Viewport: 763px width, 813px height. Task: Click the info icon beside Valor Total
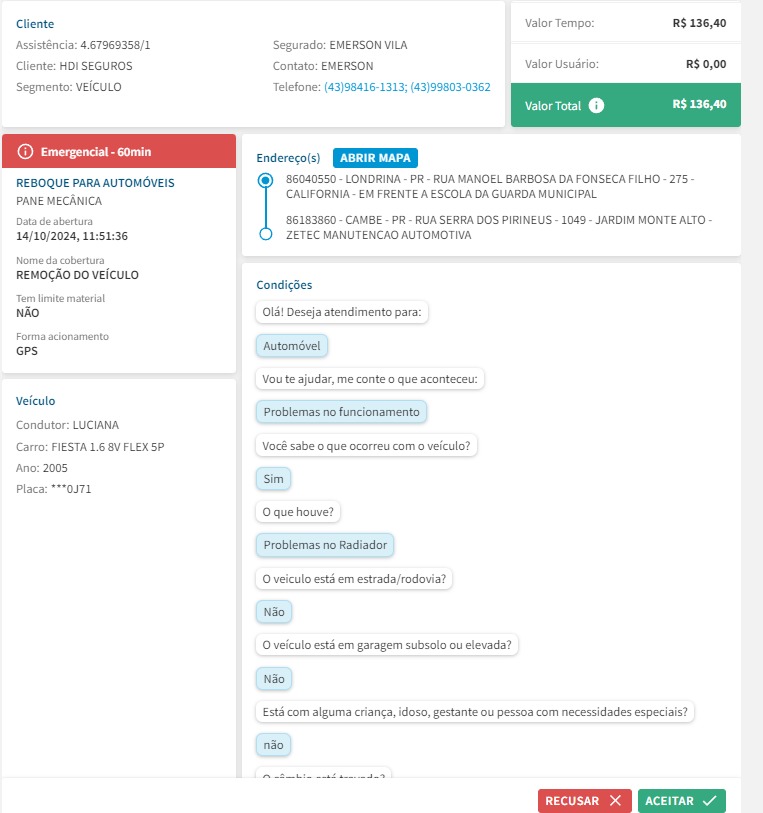(x=597, y=105)
